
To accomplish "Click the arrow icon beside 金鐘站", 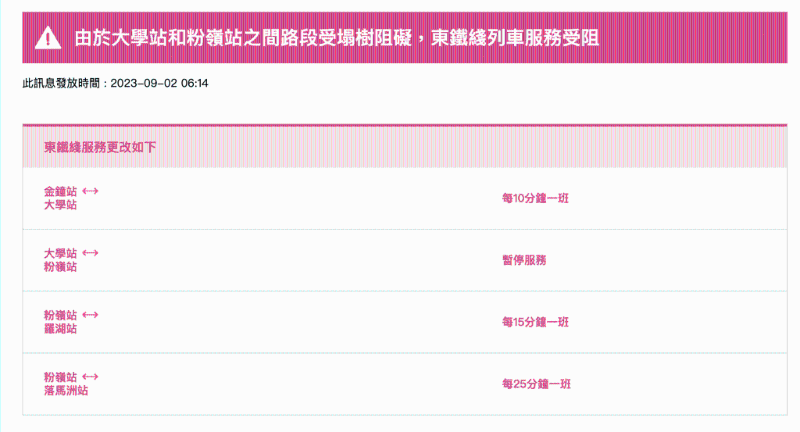I will [x=90, y=191].
